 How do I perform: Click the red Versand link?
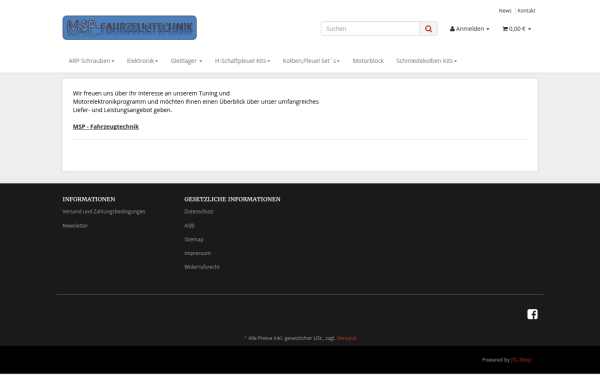coord(346,338)
